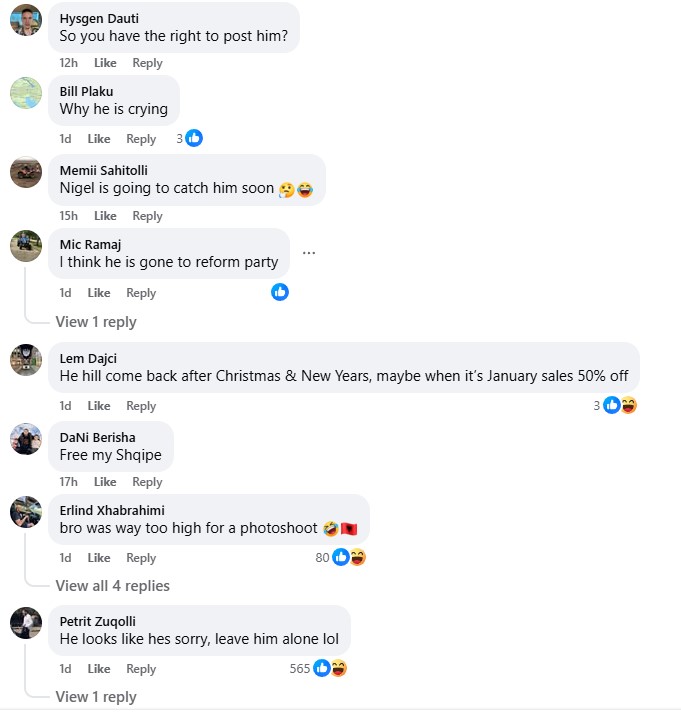This screenshot has width=681, height=717.
Task: Open DaNi Berisha's avatar thumbnail
Action: 26,439
